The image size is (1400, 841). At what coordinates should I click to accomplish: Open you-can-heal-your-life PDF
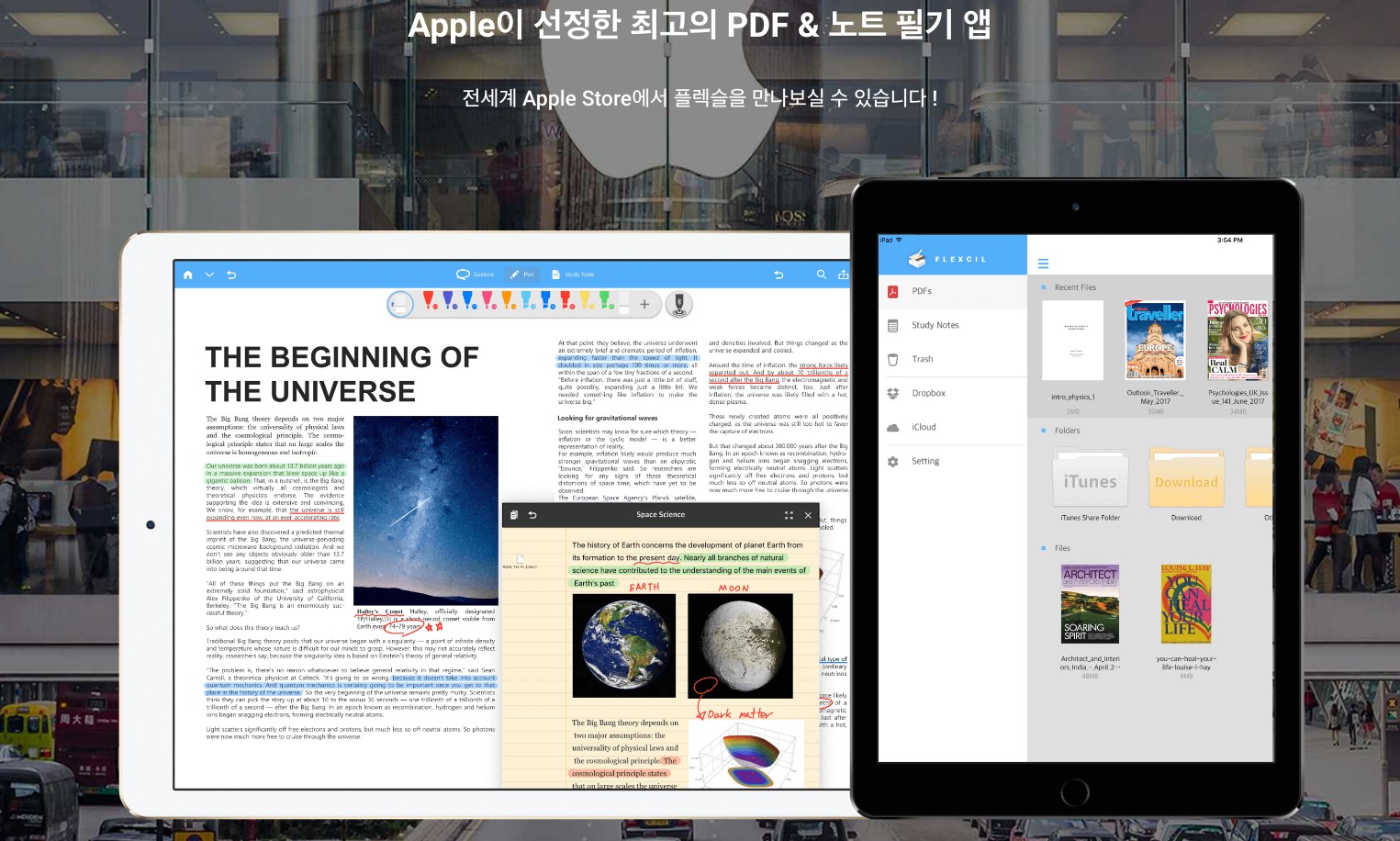click(x=1186, y=604)
